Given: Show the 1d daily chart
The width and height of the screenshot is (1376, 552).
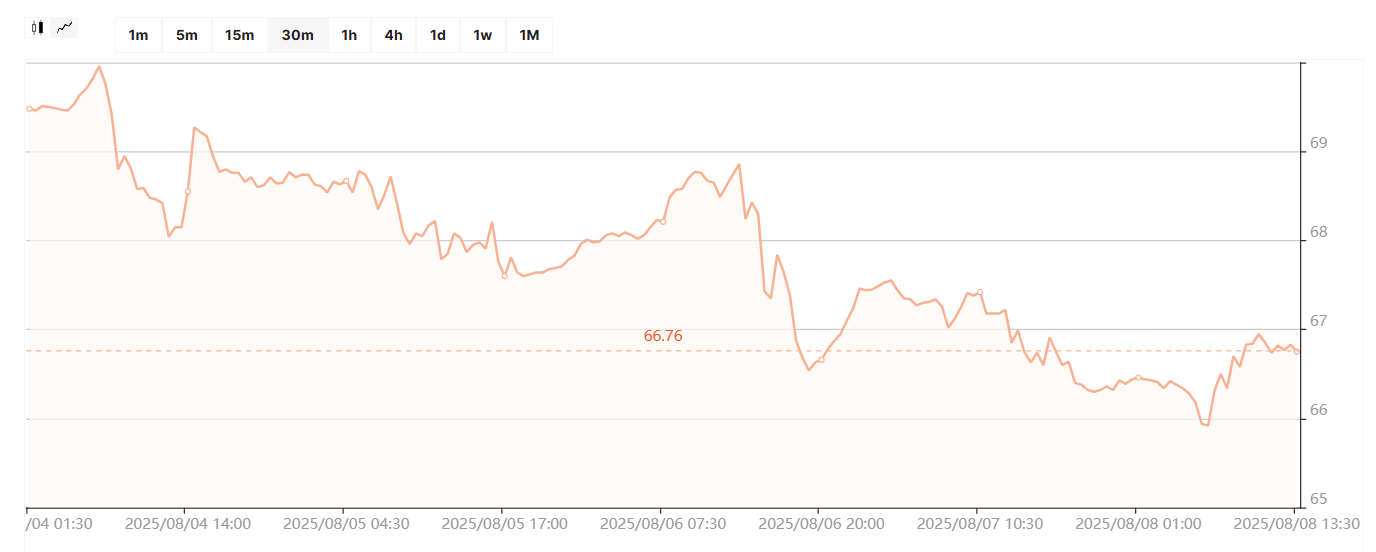Looking at the screenshot, I should (x=438, y=35).
